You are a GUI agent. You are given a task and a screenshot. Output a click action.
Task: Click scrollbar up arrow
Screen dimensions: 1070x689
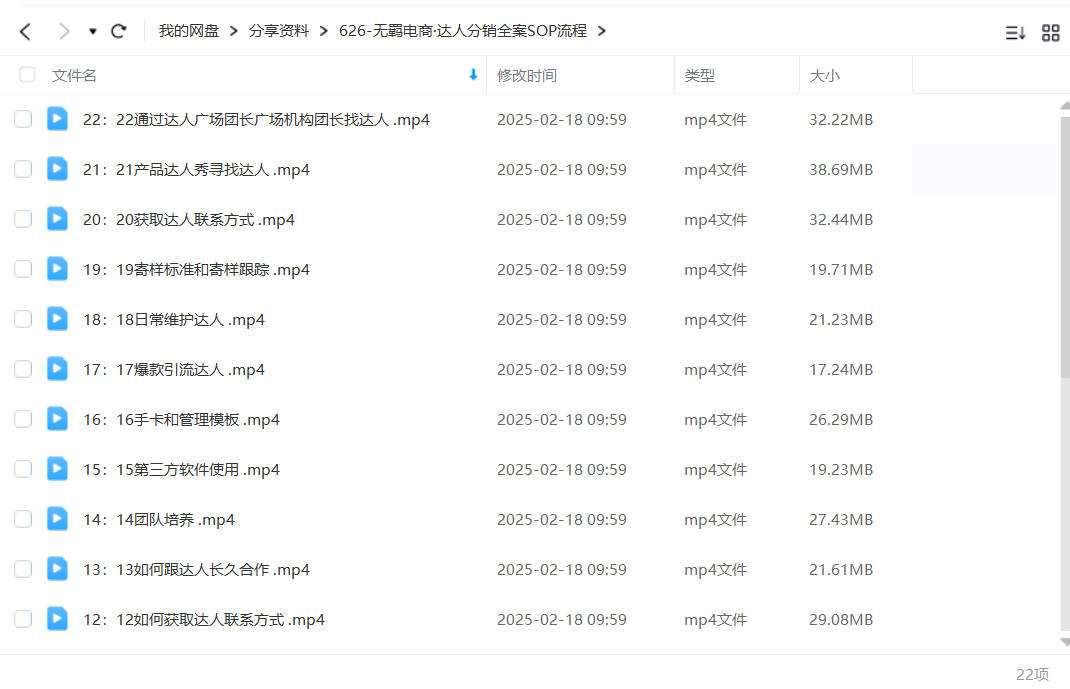tap(1065, 106)
